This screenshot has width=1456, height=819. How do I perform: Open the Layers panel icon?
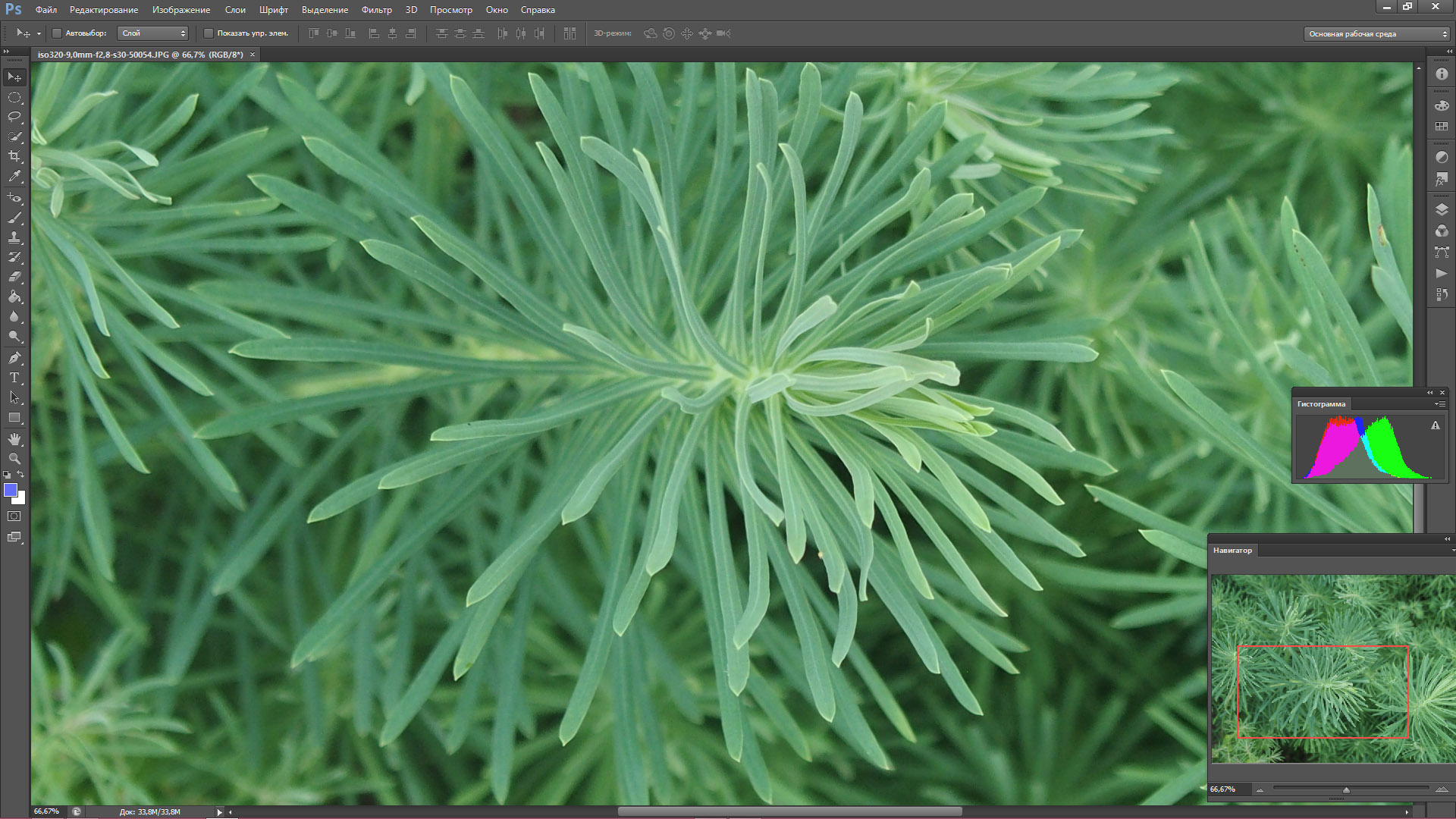pos(1442,210)
